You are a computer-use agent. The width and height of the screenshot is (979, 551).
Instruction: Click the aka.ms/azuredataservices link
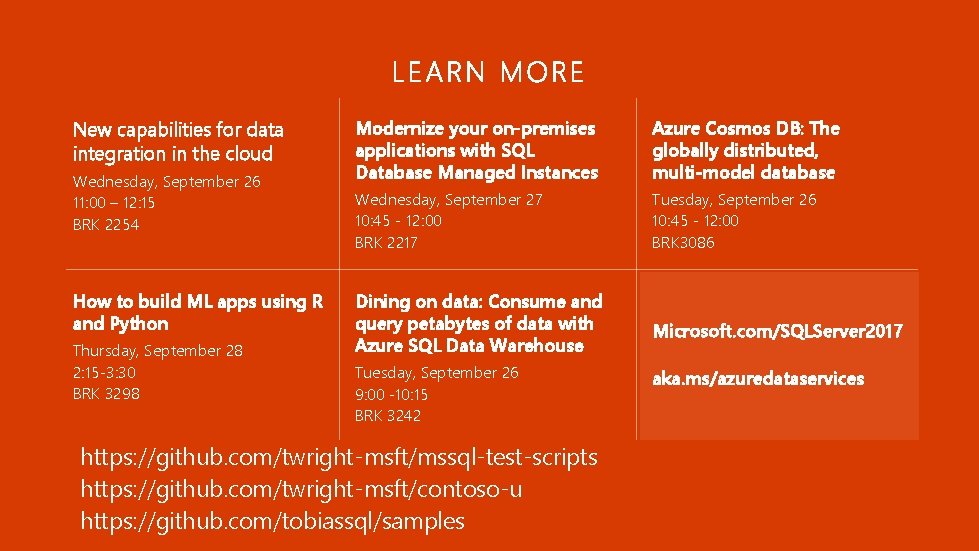(x=758, y=378)
